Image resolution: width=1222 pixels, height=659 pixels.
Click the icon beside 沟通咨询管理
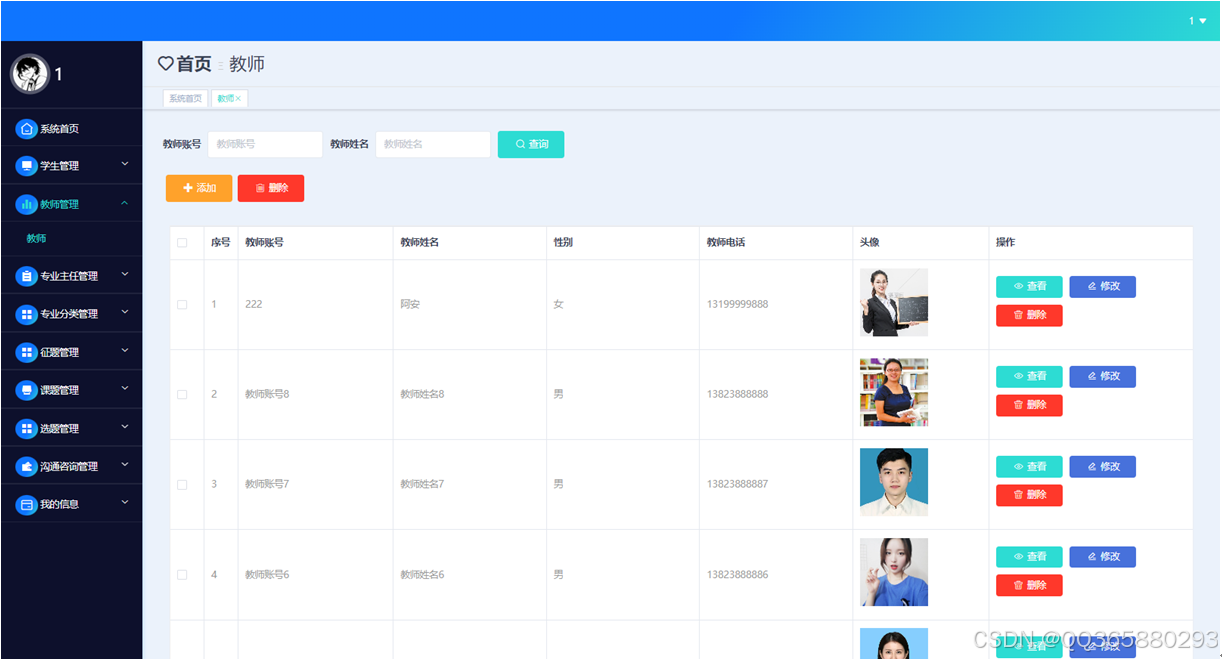pos(27,466)
